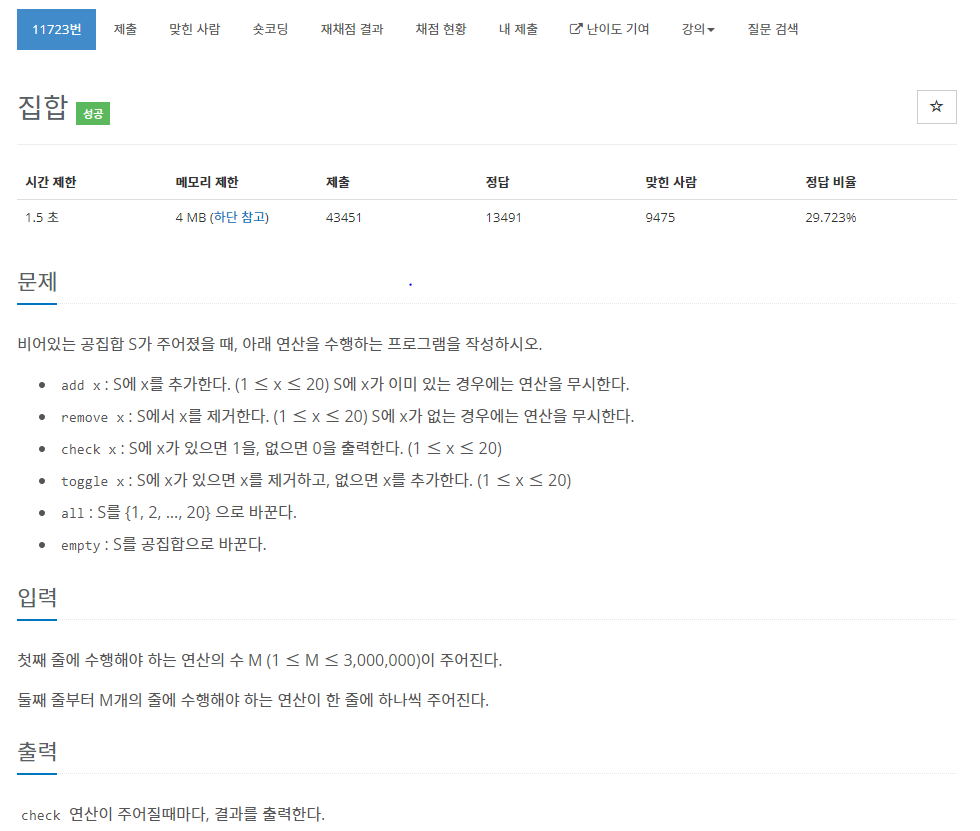Click the time limit value 1.5 초

pos(42,217)
